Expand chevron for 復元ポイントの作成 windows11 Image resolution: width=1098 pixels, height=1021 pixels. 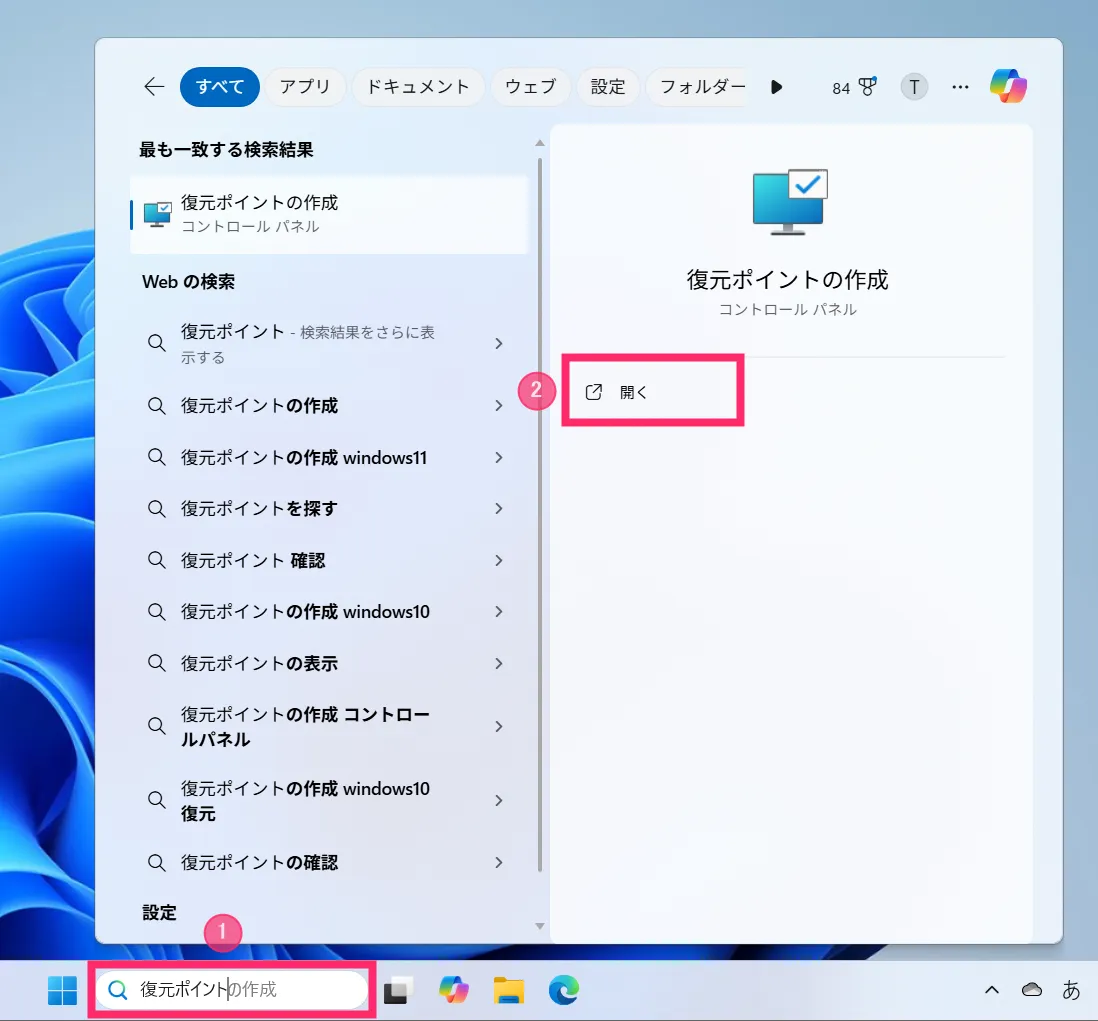click(499, 457)
